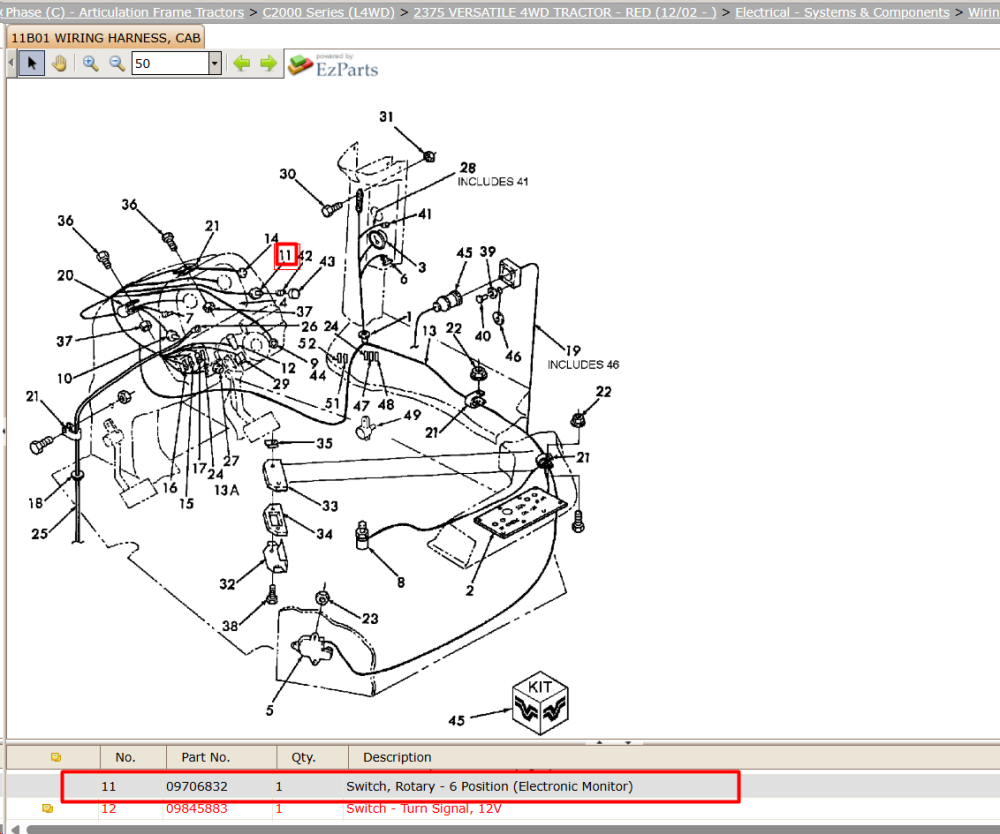
Task: Click the KIT cube icon in diagram
Action: coord(540,703)
